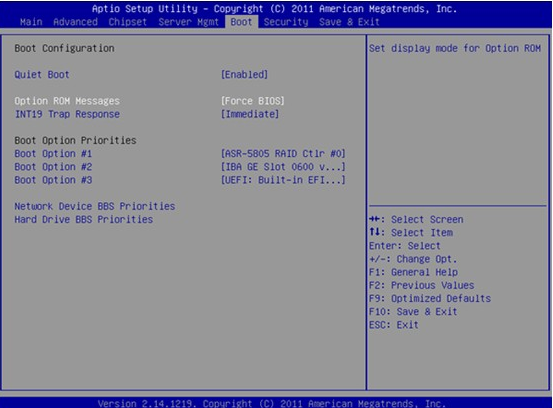Open the Security tab
553x408 pixels.
click(286, 22)
